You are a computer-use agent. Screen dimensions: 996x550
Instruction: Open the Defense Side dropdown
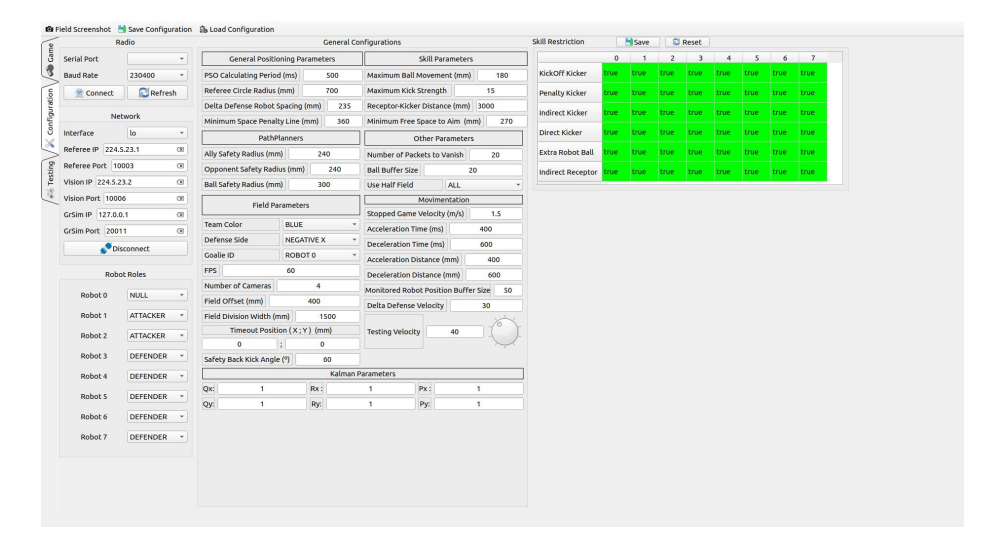pyautogui.click(x=321, y=239)
